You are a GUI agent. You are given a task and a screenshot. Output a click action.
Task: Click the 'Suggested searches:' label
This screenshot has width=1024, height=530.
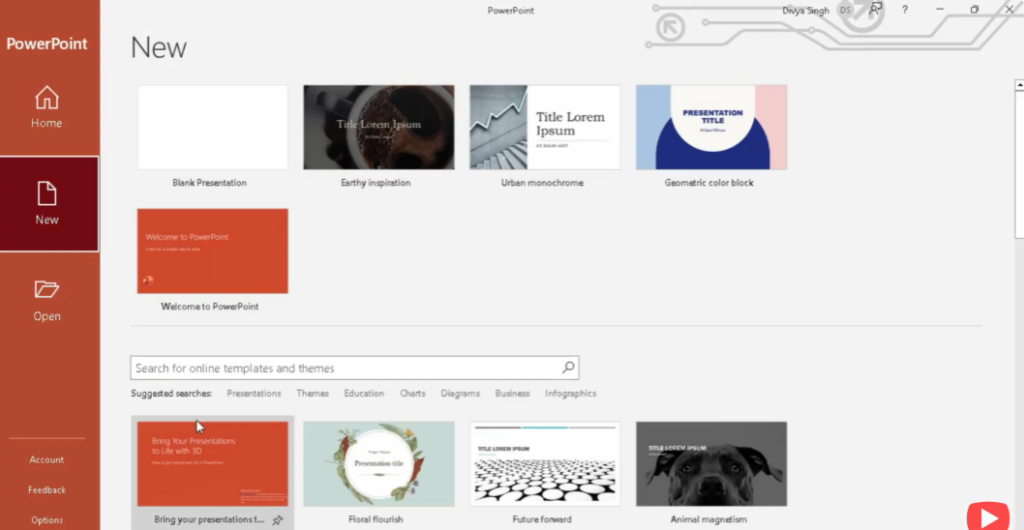pos(171,393)
